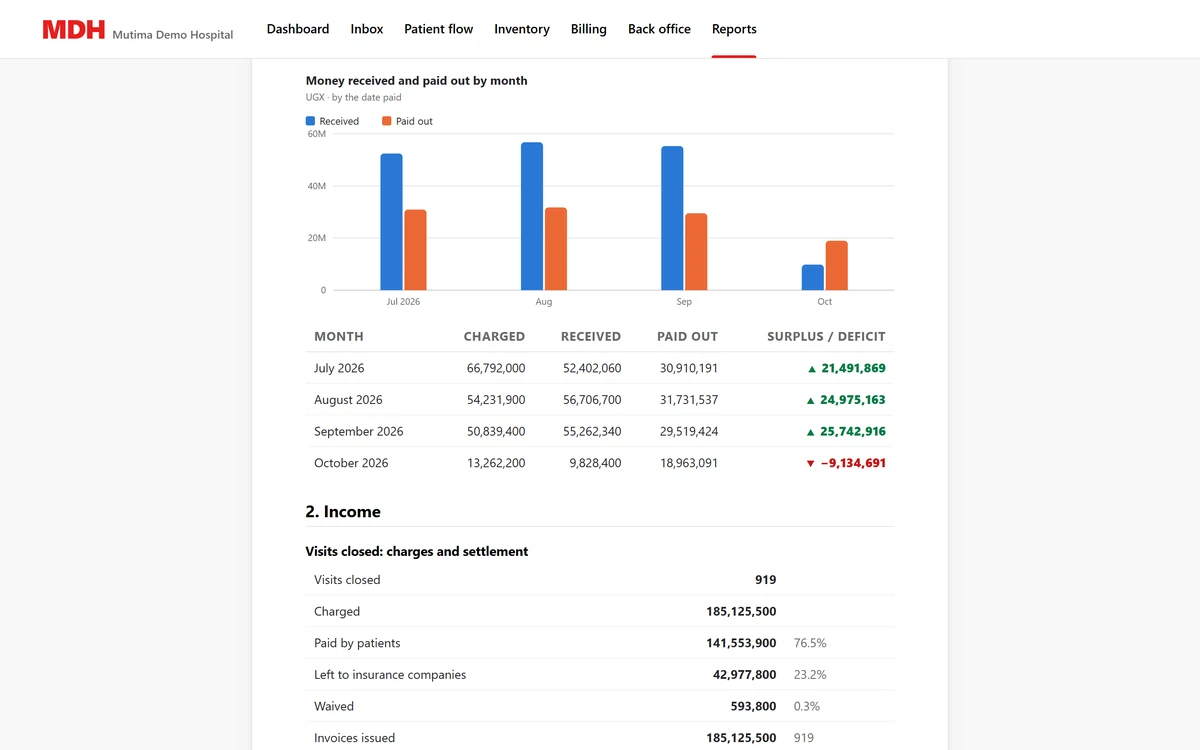Screen dimensions: 1200x750
Task: Click red down triangle beside −9,134,691
Action: [811, 463]
